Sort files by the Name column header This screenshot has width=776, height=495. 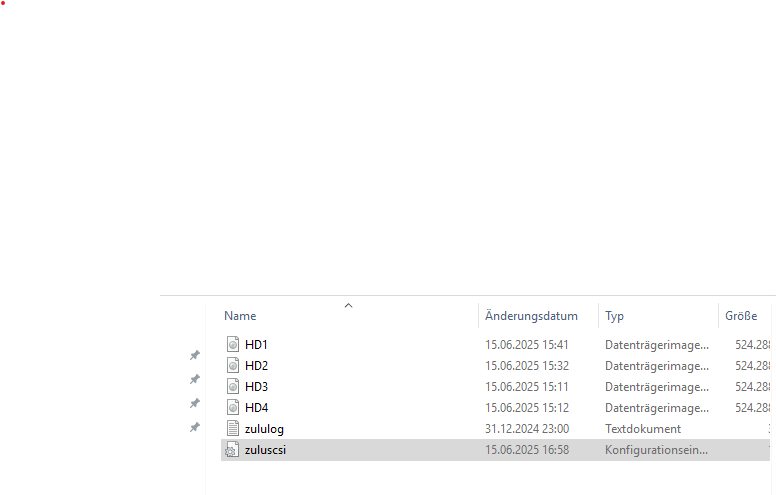click(240, 316)
